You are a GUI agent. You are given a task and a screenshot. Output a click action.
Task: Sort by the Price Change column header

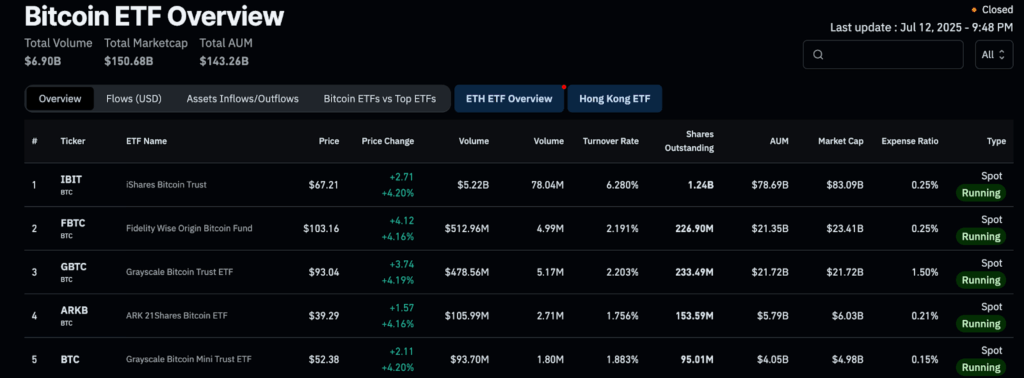pos(387,141)
